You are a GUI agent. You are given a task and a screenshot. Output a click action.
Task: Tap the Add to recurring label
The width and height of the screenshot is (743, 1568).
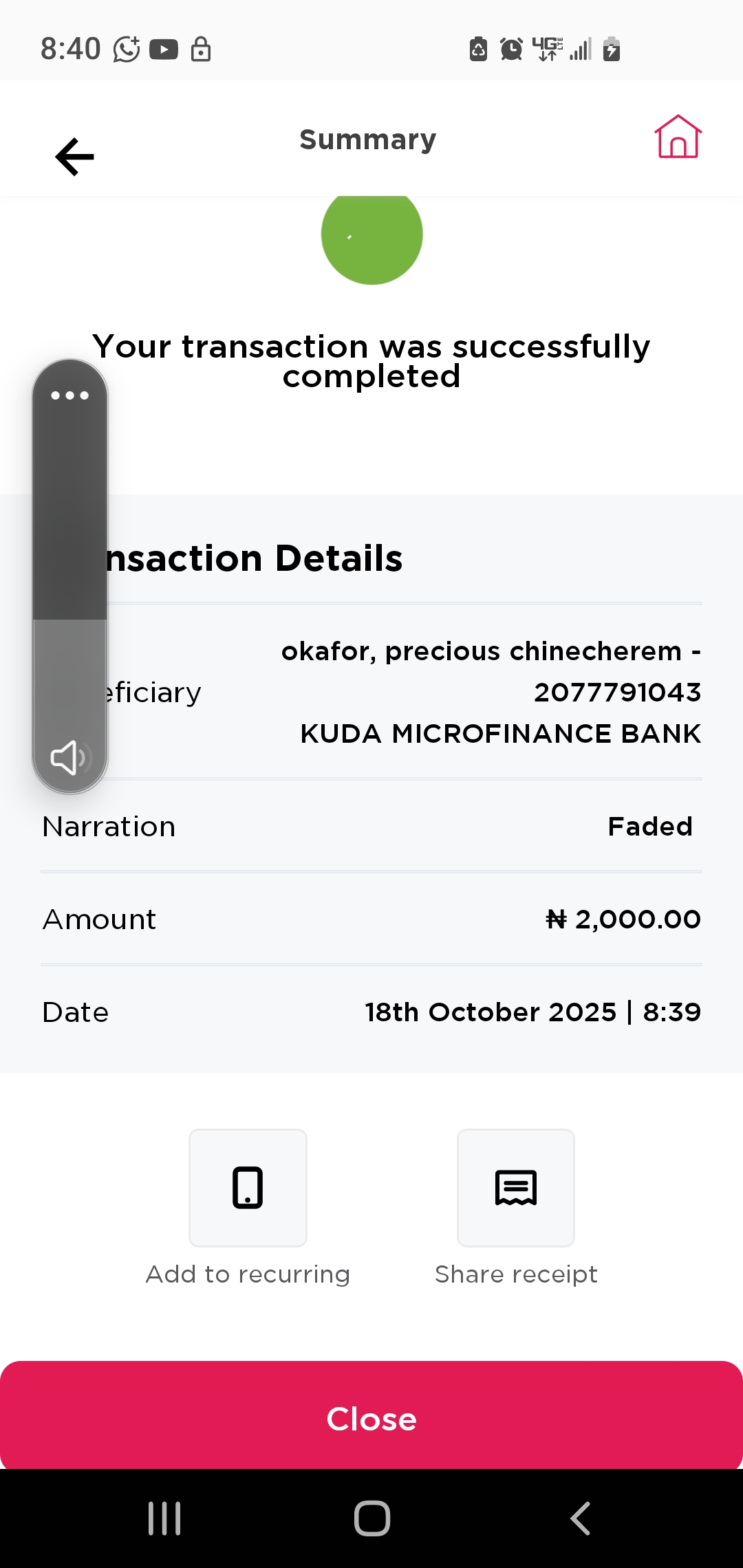[248, 1274]
